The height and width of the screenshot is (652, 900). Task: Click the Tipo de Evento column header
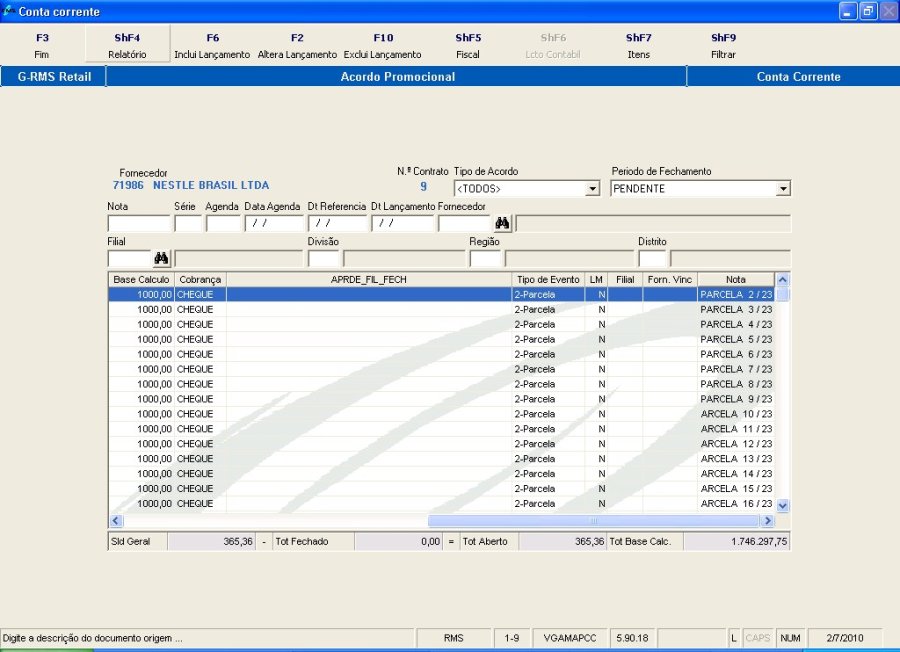pos(547,280)
